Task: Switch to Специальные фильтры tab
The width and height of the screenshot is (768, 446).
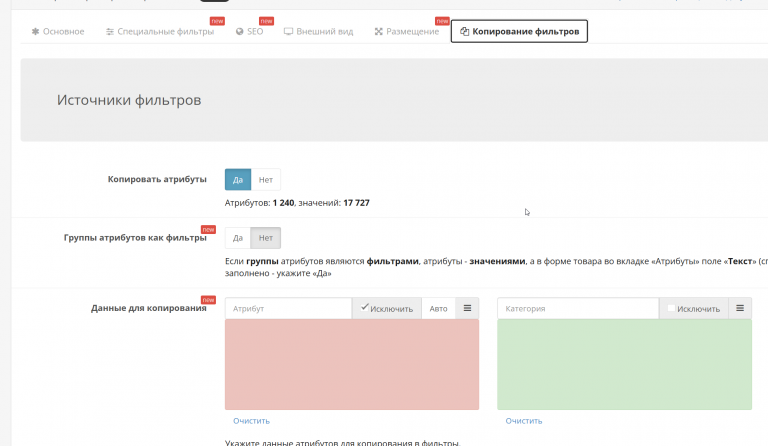Action: pyautogui.click(x=160, y=31)
